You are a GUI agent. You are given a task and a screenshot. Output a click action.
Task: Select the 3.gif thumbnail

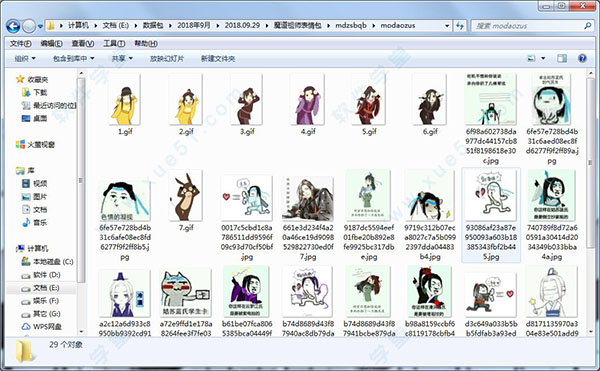point(247,100)
